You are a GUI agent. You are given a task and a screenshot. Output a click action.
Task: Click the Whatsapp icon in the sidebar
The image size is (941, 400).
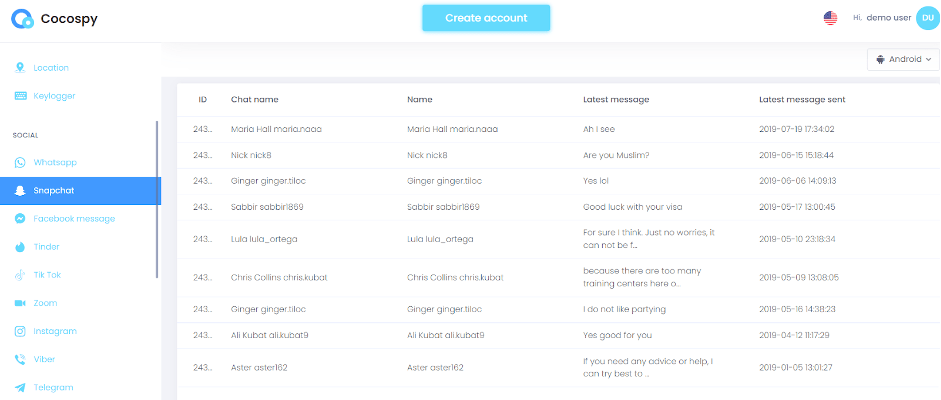(x=20, y=163)
